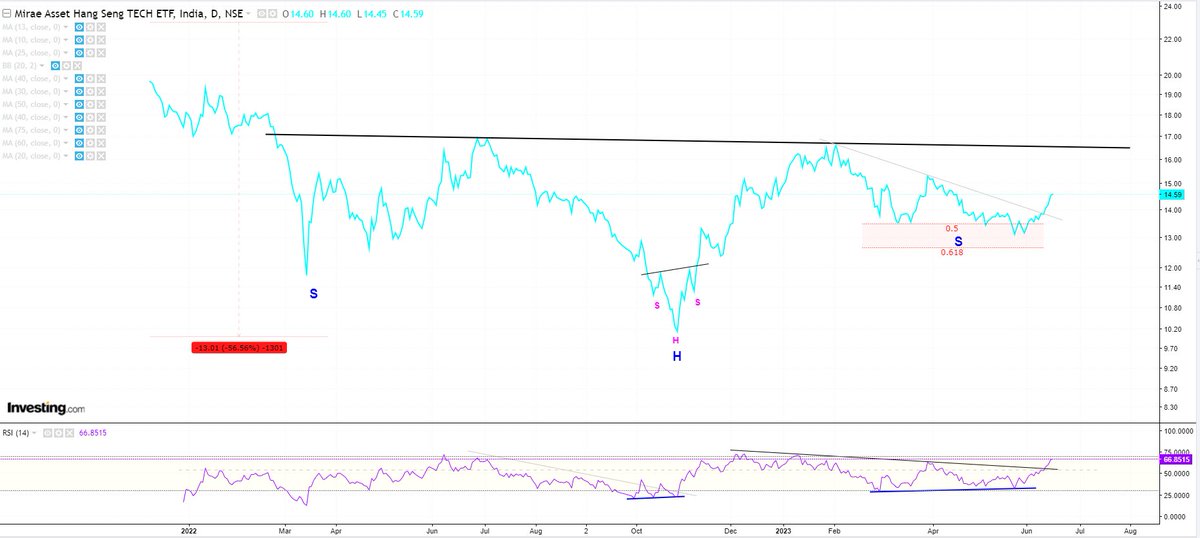Hide the MA (60, close, 0) indicator
Viewport: 1200px width, 538px height.
[x=79, y=143]
